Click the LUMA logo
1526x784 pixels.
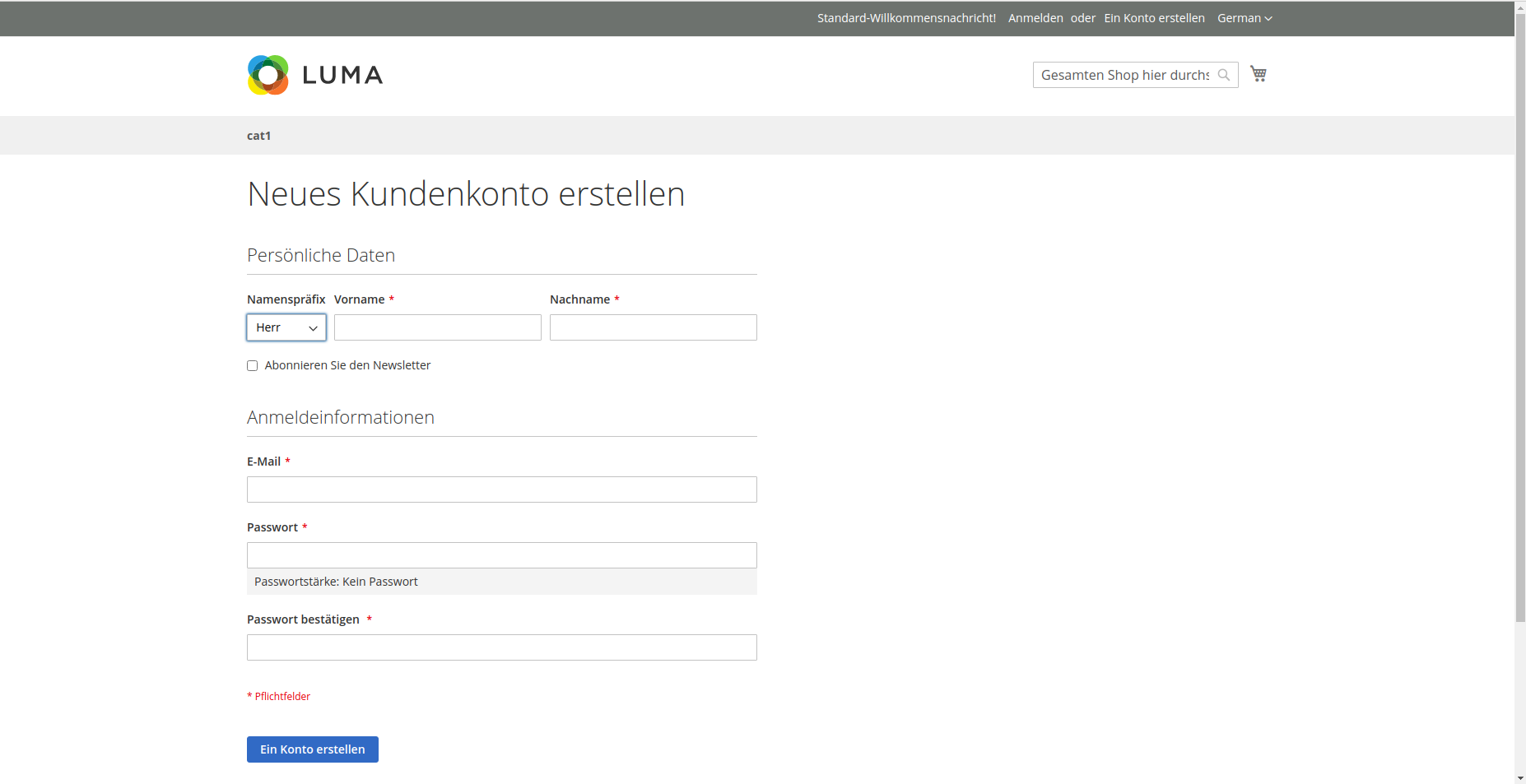coord(315,75)
